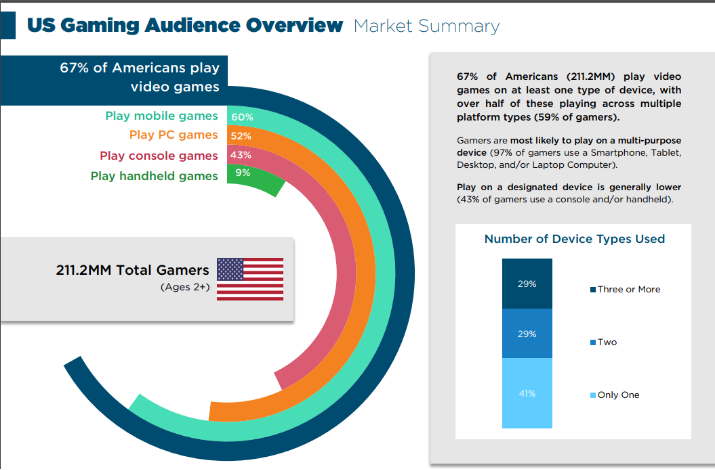Click the Market Summary subtitle text
715x470 pixels.
(x=426, y=26)
